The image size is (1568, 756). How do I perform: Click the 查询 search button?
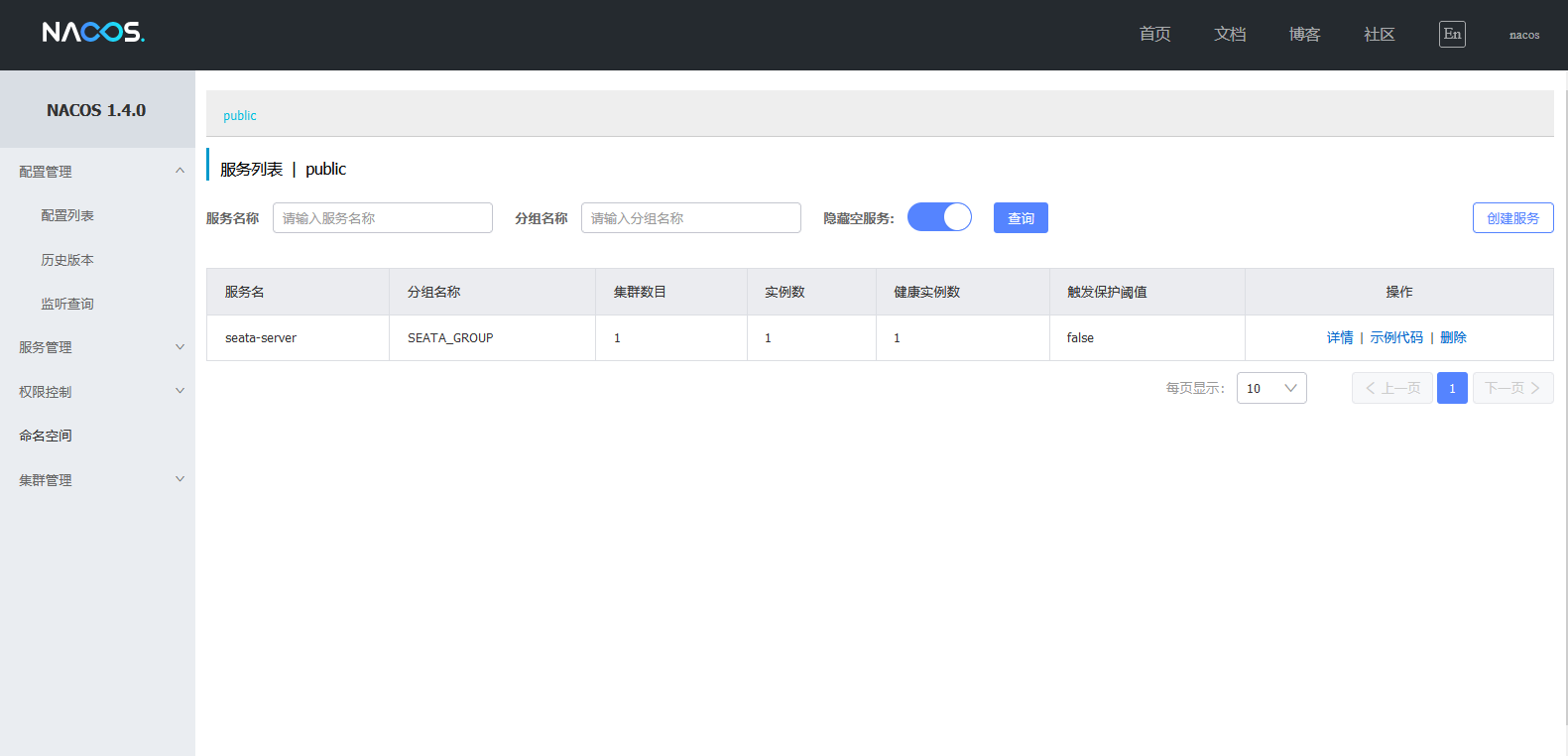tap(1021, 218)
